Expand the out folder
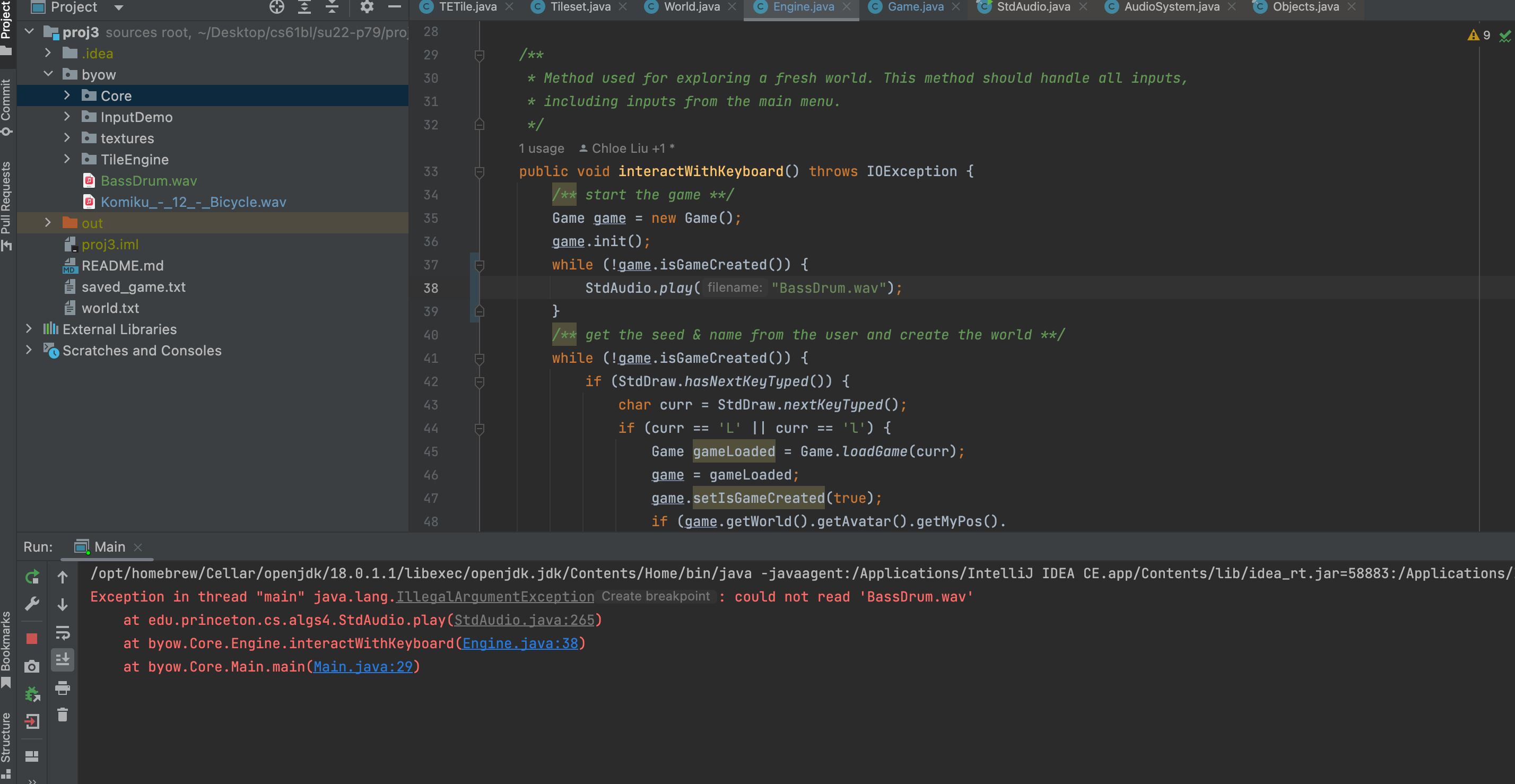The width and height of the screenshot is (1515, 784). coord(48,223)
